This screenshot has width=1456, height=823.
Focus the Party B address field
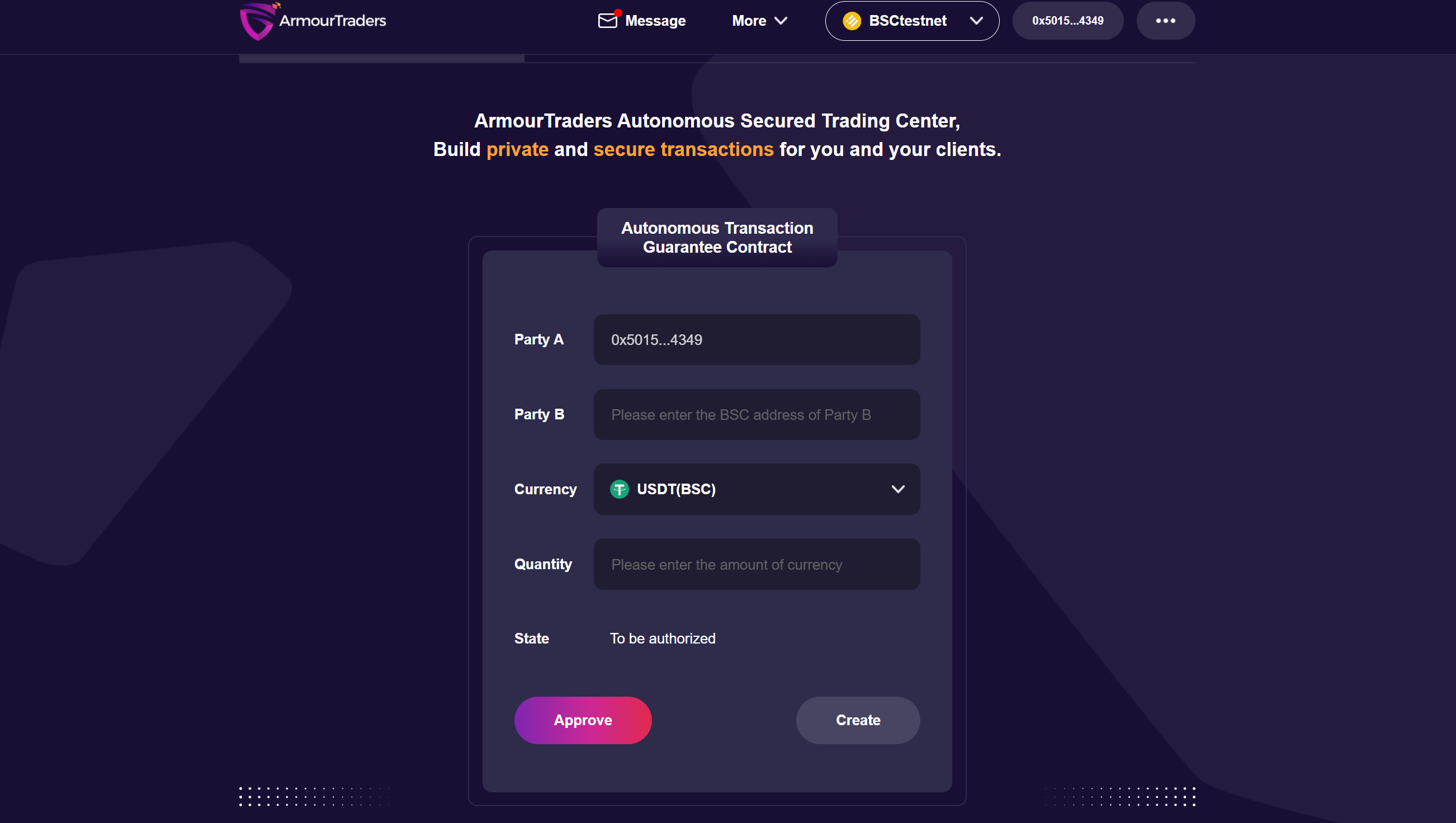point(757,414)
